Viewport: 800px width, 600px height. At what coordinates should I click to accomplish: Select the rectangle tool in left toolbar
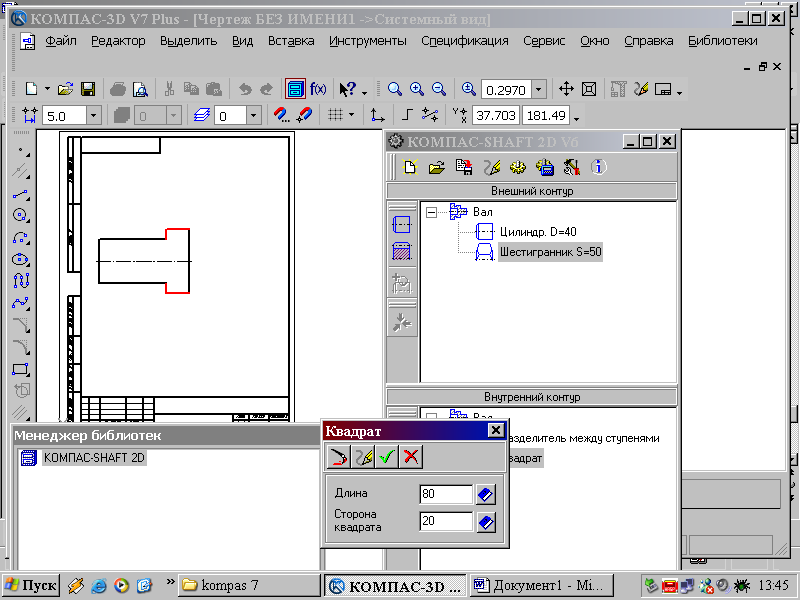coord(20,369)
